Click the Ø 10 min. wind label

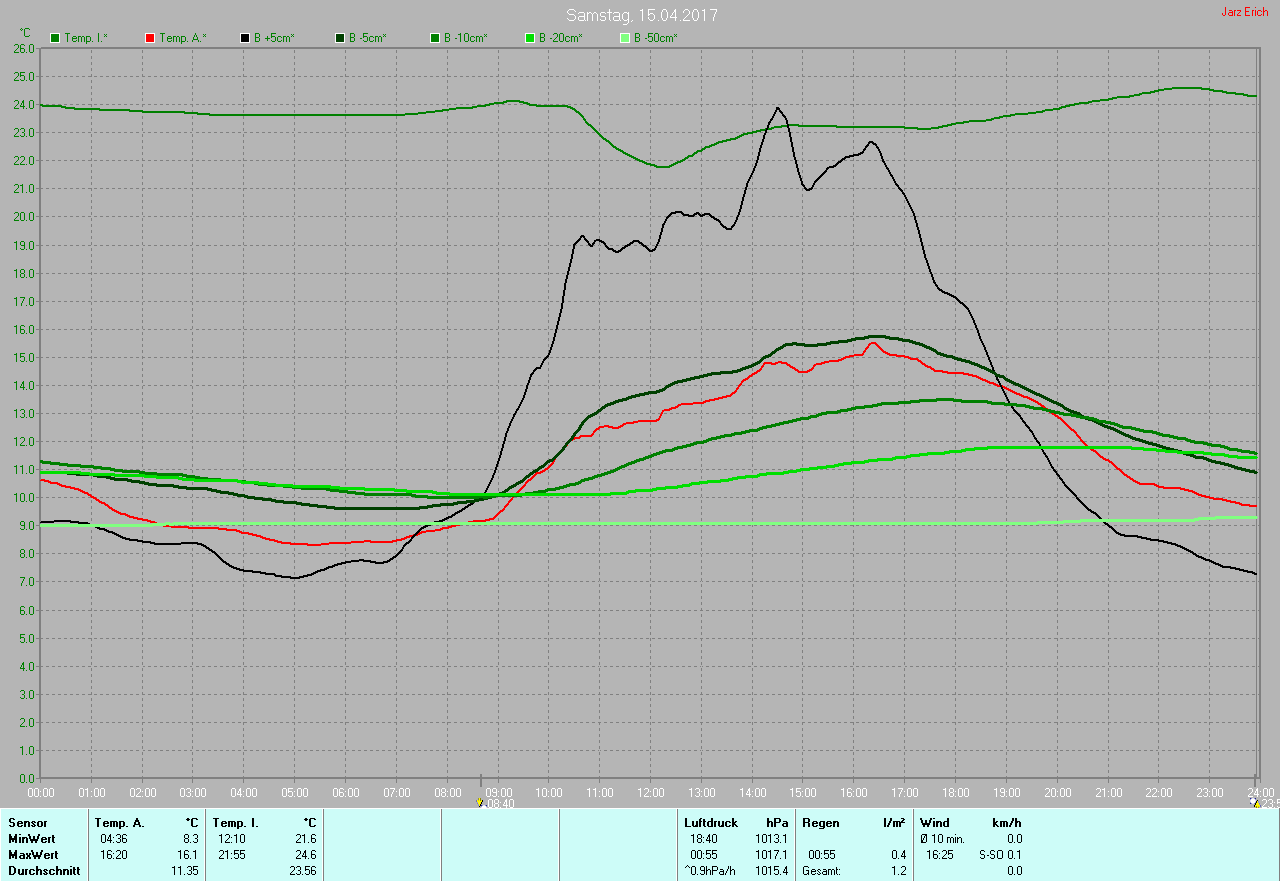tap(942, 839)
